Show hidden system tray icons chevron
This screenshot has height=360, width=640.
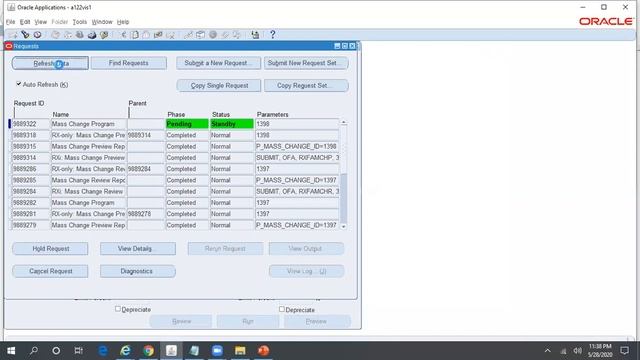pos(548,351)
